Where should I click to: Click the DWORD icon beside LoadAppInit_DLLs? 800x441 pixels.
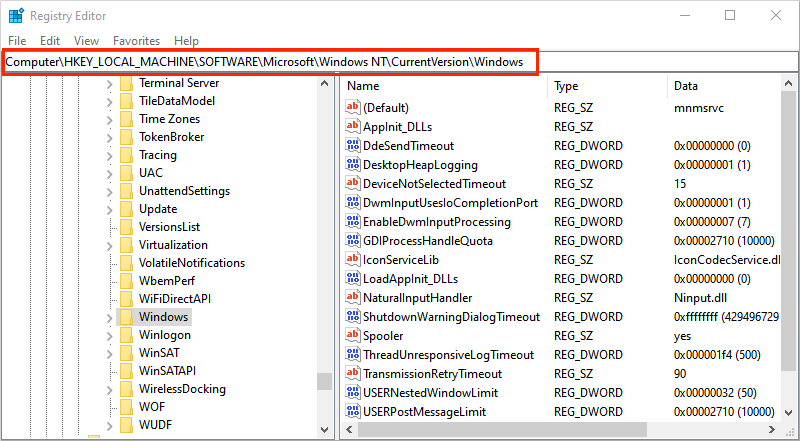[x=353, y=279]
